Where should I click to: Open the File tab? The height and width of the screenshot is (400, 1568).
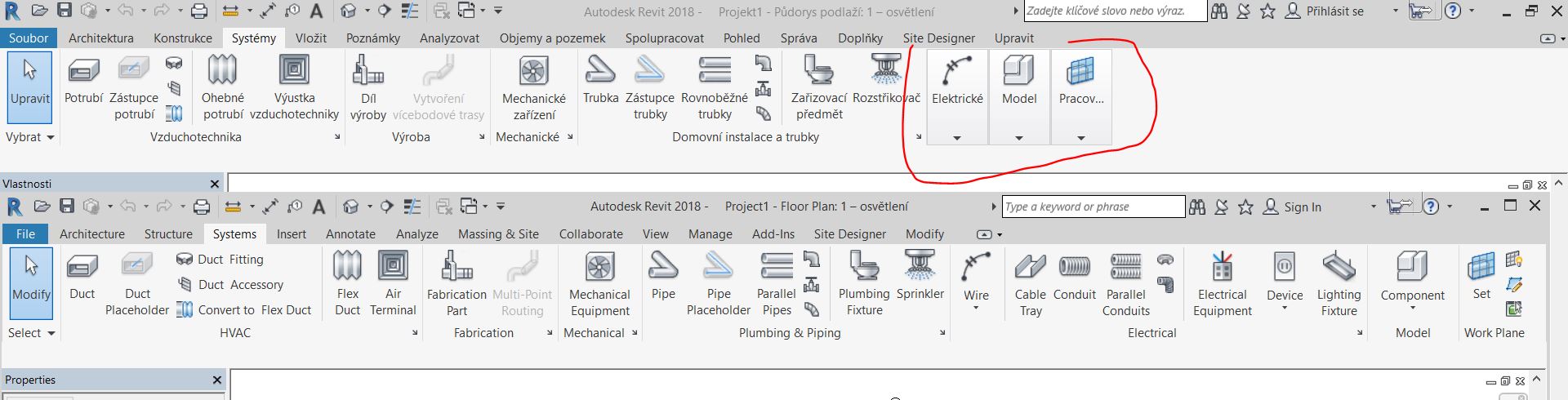(x=25, y=234)
